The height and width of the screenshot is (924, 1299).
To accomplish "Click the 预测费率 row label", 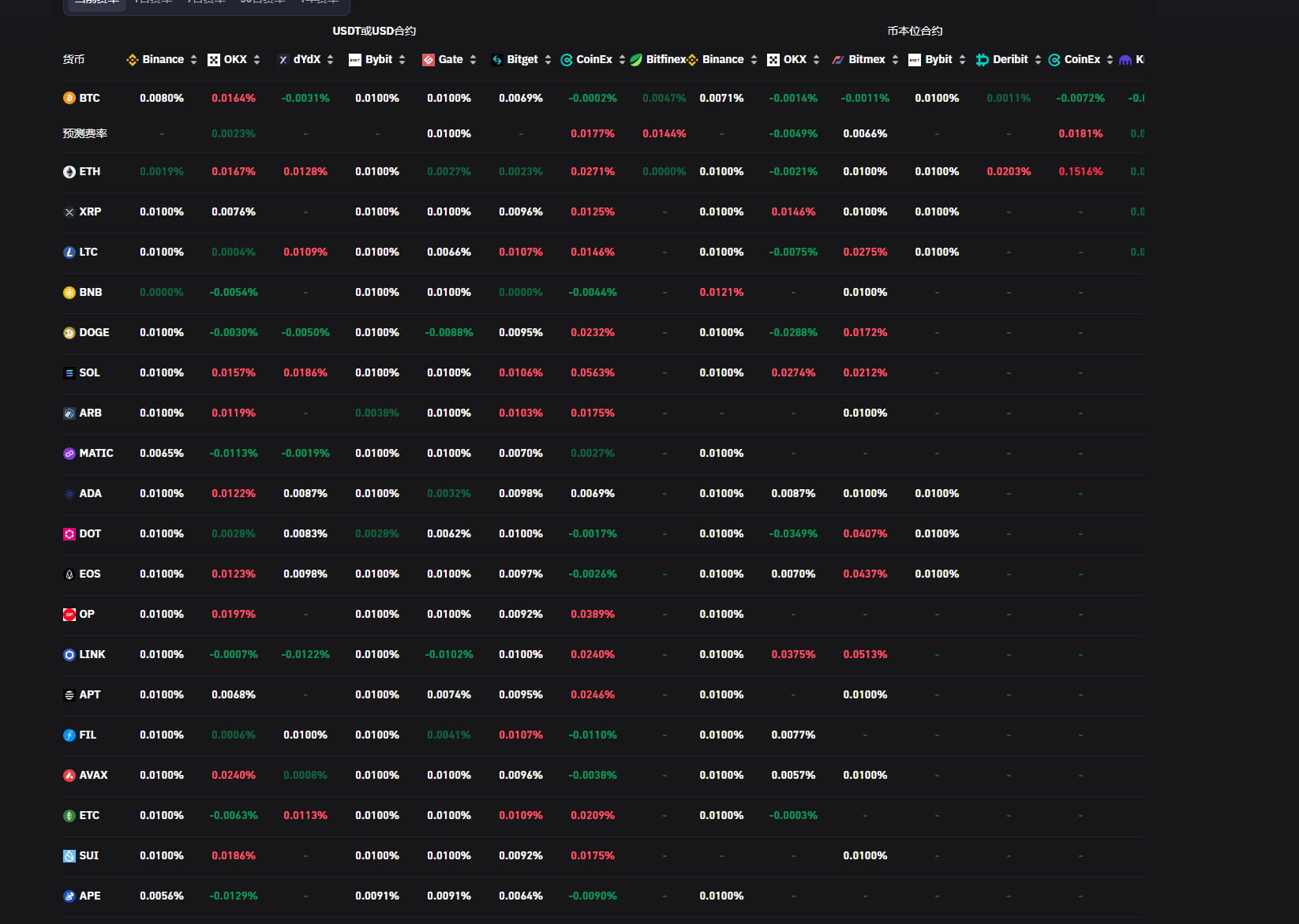I will (x=85, y=133).
